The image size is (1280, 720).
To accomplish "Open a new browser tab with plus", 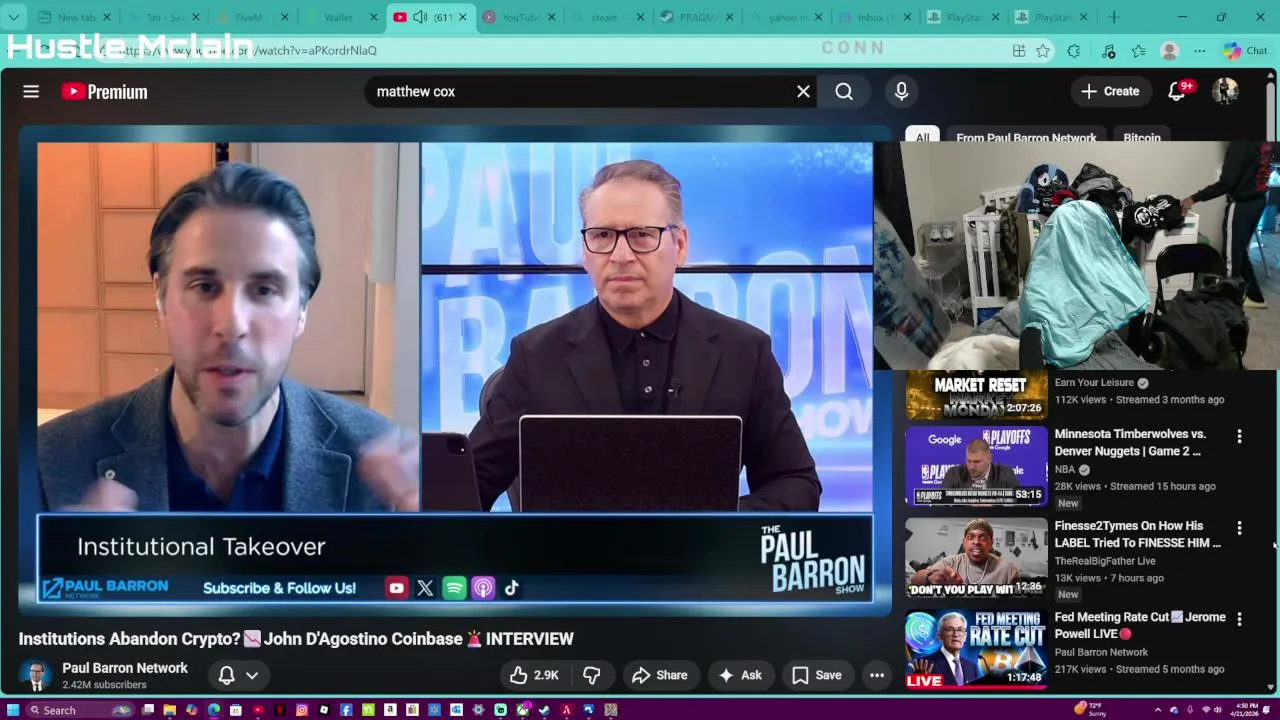I will [1113, 17].
